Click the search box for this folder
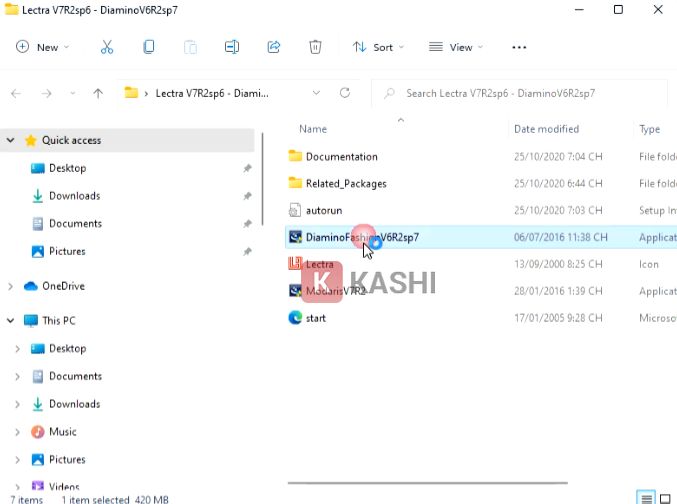The image size is (677, 504). point(520,93)
